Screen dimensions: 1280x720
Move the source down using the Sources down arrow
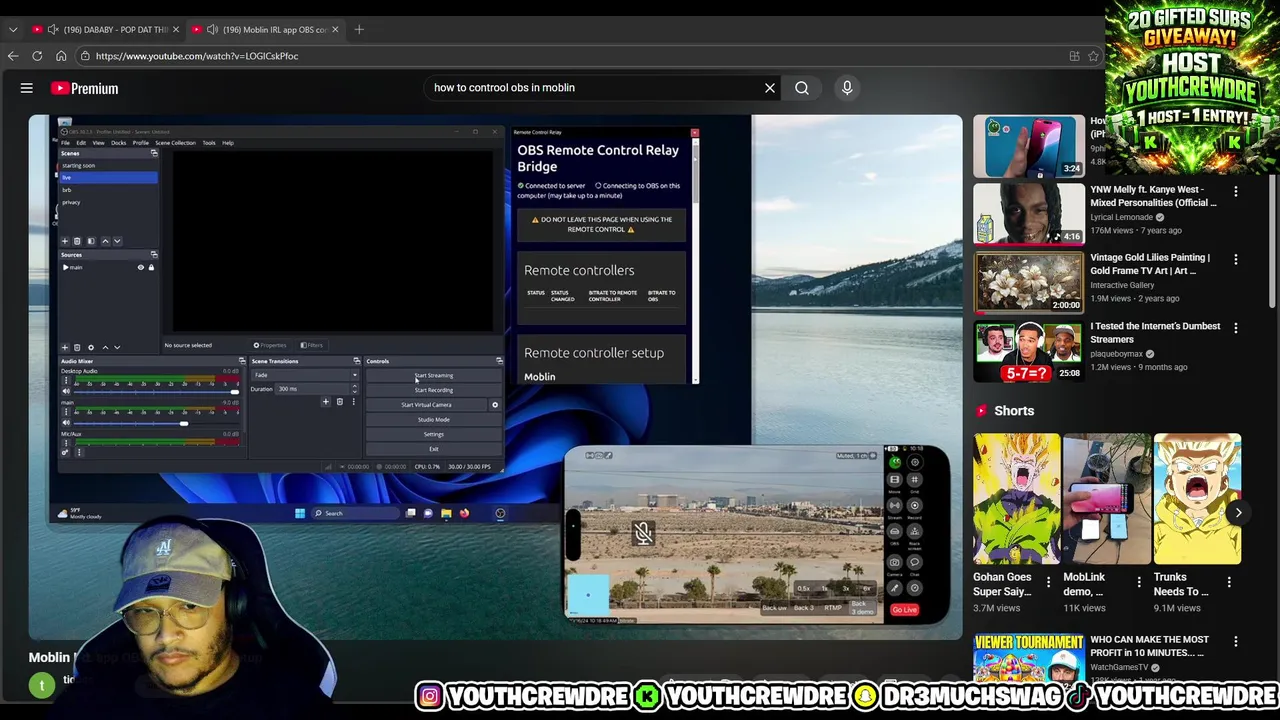[x=117, y=347]
